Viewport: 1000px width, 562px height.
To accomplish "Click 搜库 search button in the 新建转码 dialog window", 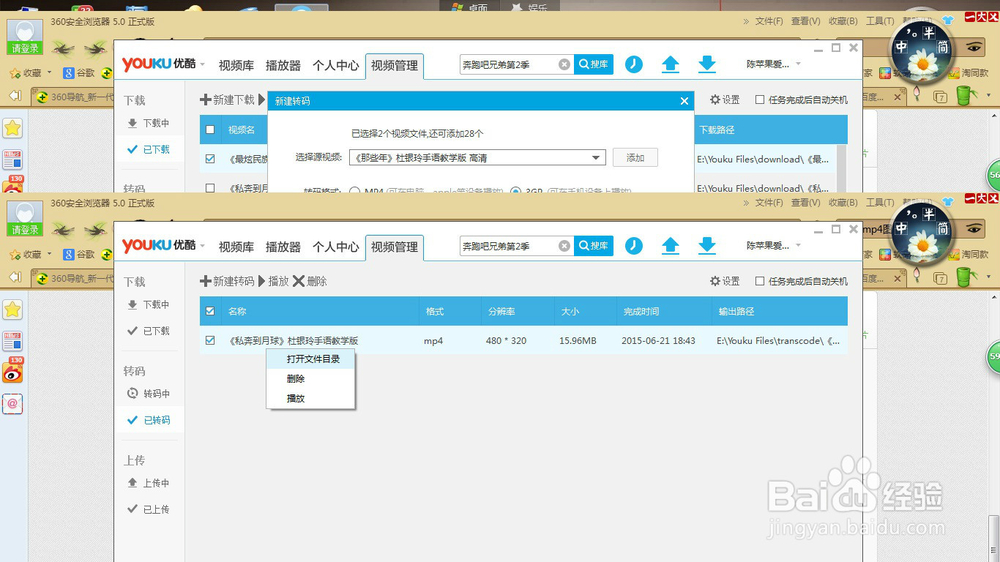I will pos(593,64).
